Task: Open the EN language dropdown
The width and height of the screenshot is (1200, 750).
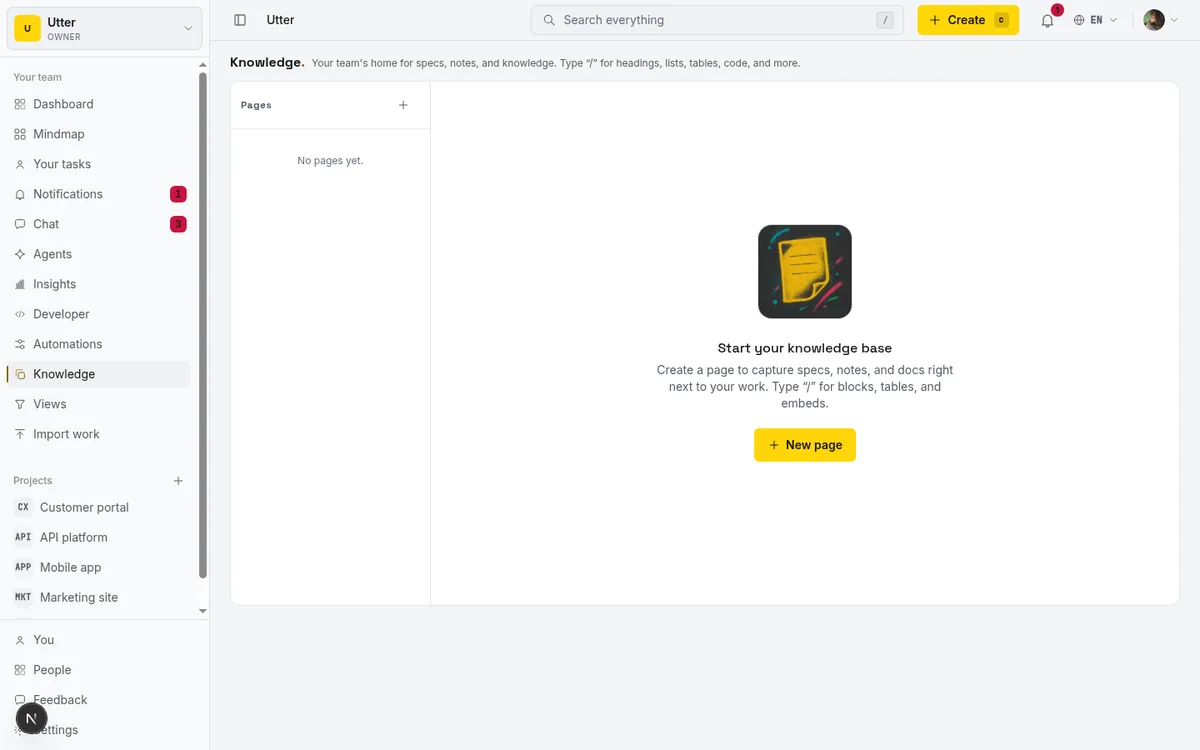Action: [1095, 20]
